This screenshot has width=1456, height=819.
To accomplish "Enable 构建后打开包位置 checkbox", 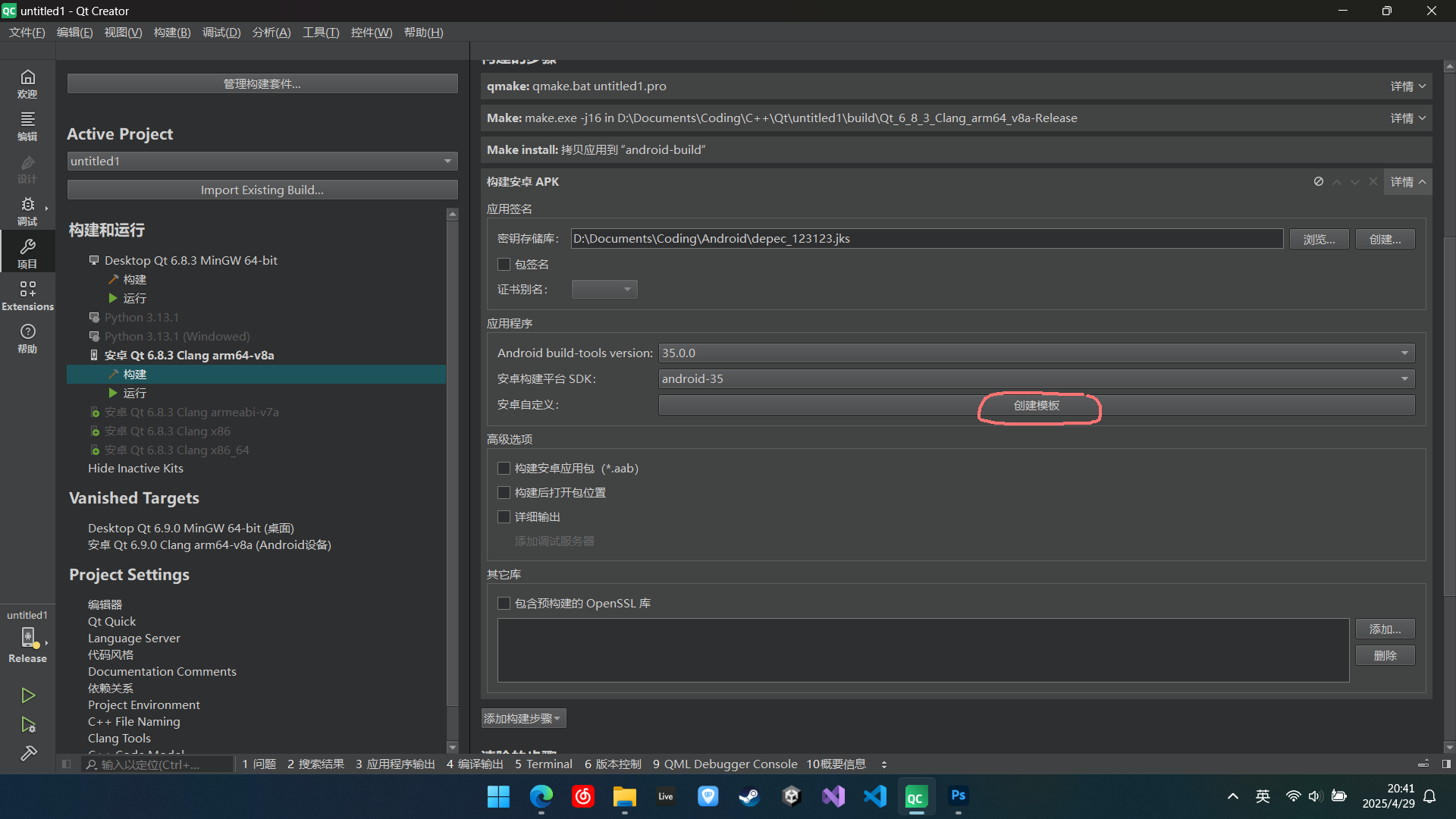I will tap(504, 493).
